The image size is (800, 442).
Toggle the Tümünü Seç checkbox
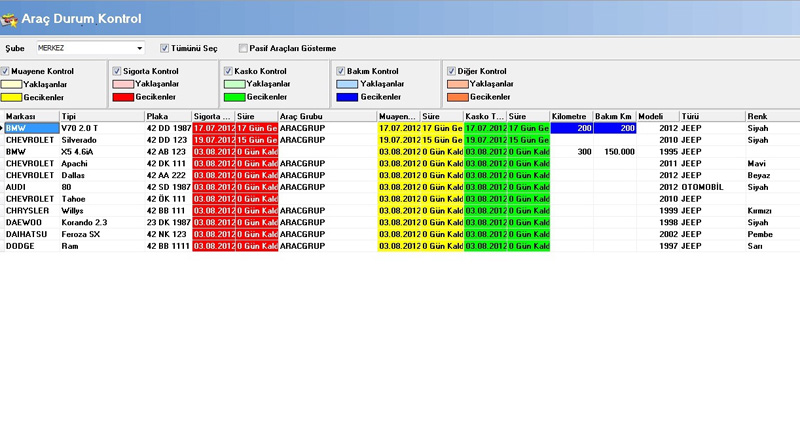tap(164, 48)
